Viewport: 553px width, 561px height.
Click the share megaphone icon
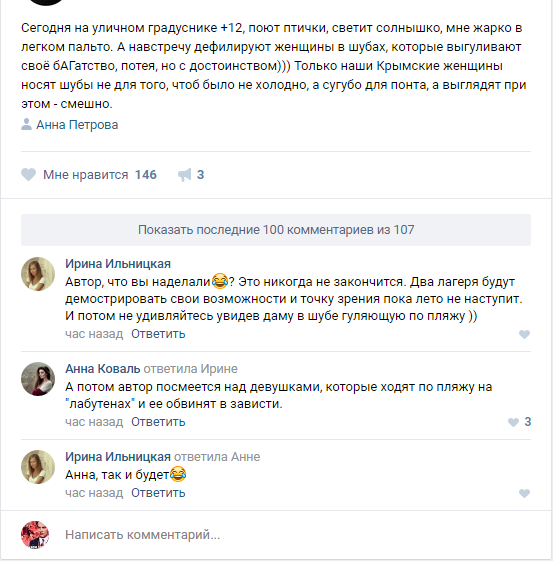(185, 175)
